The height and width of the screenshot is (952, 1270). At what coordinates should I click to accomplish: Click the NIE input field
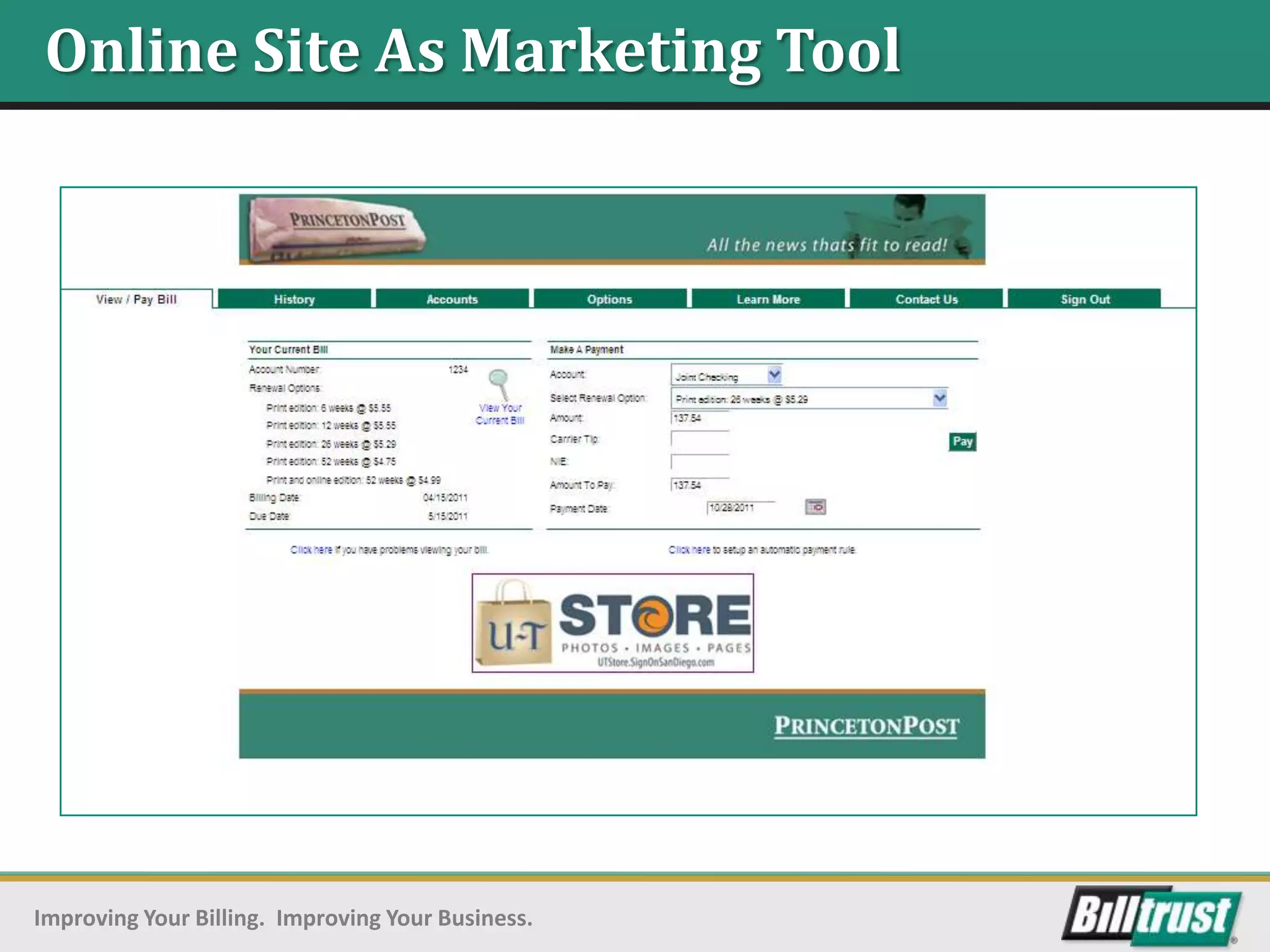tap(699, 462)
